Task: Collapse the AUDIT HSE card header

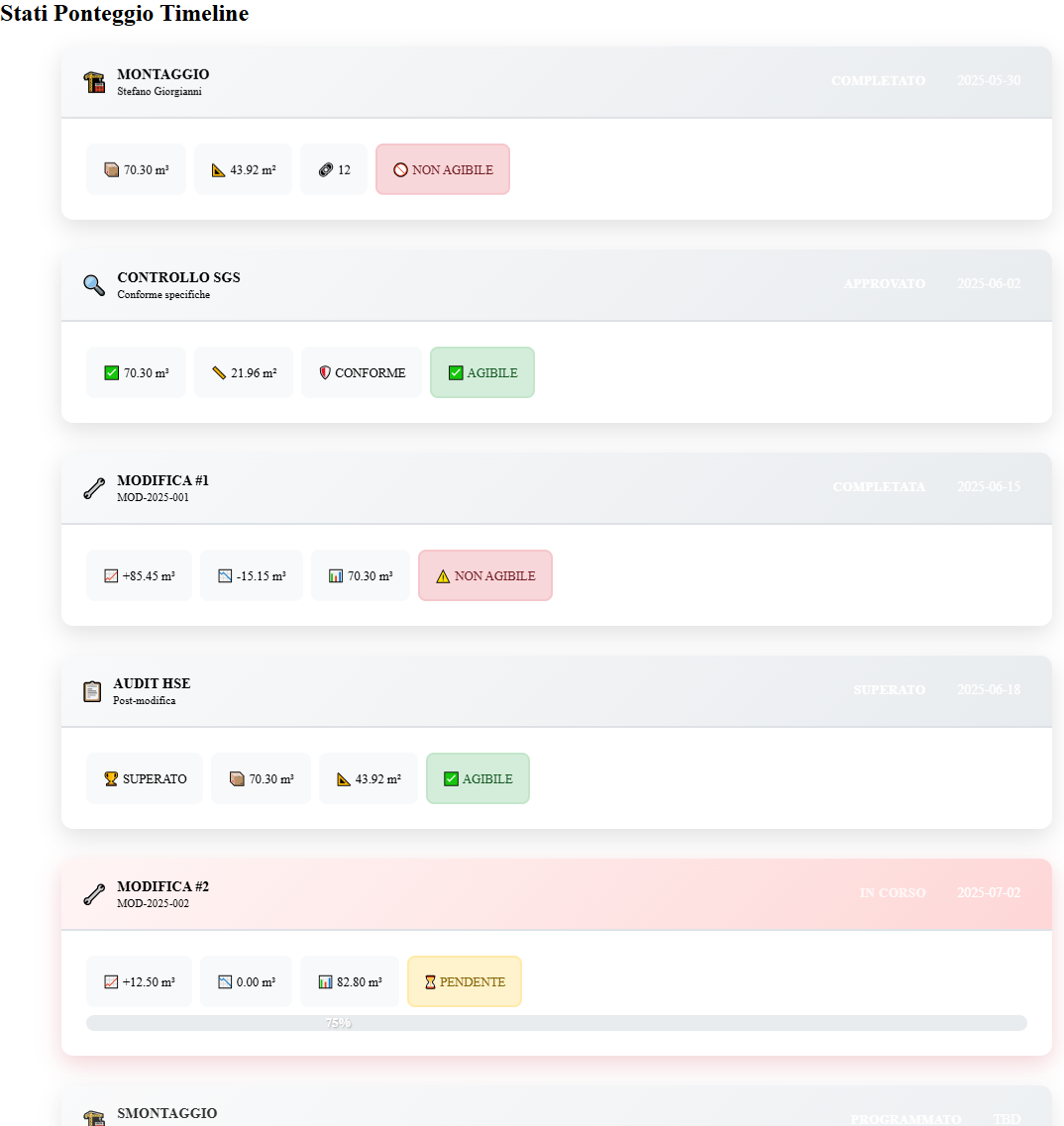Action: (x=556, y=691)
